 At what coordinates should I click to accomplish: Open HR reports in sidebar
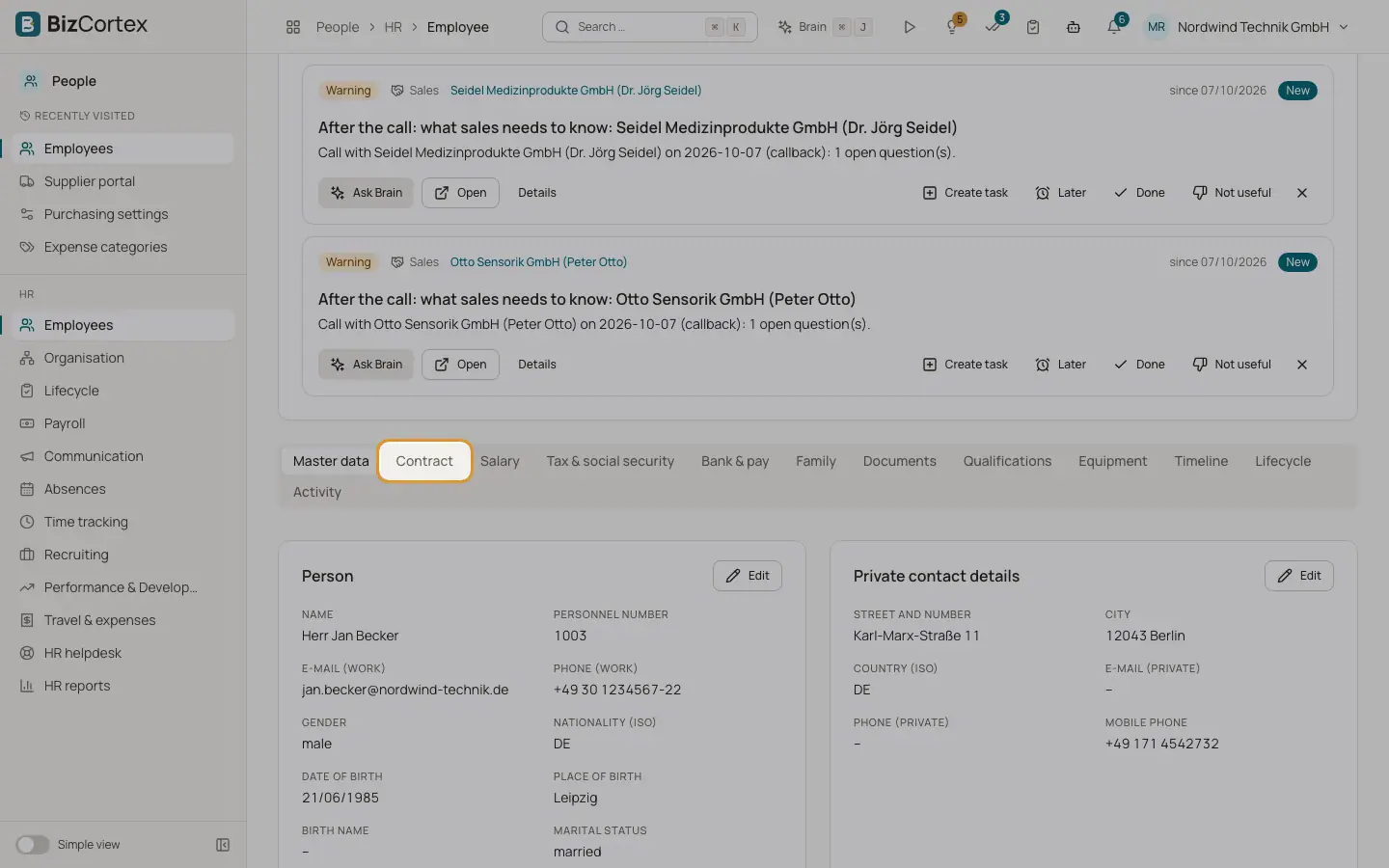click(123, 686)
